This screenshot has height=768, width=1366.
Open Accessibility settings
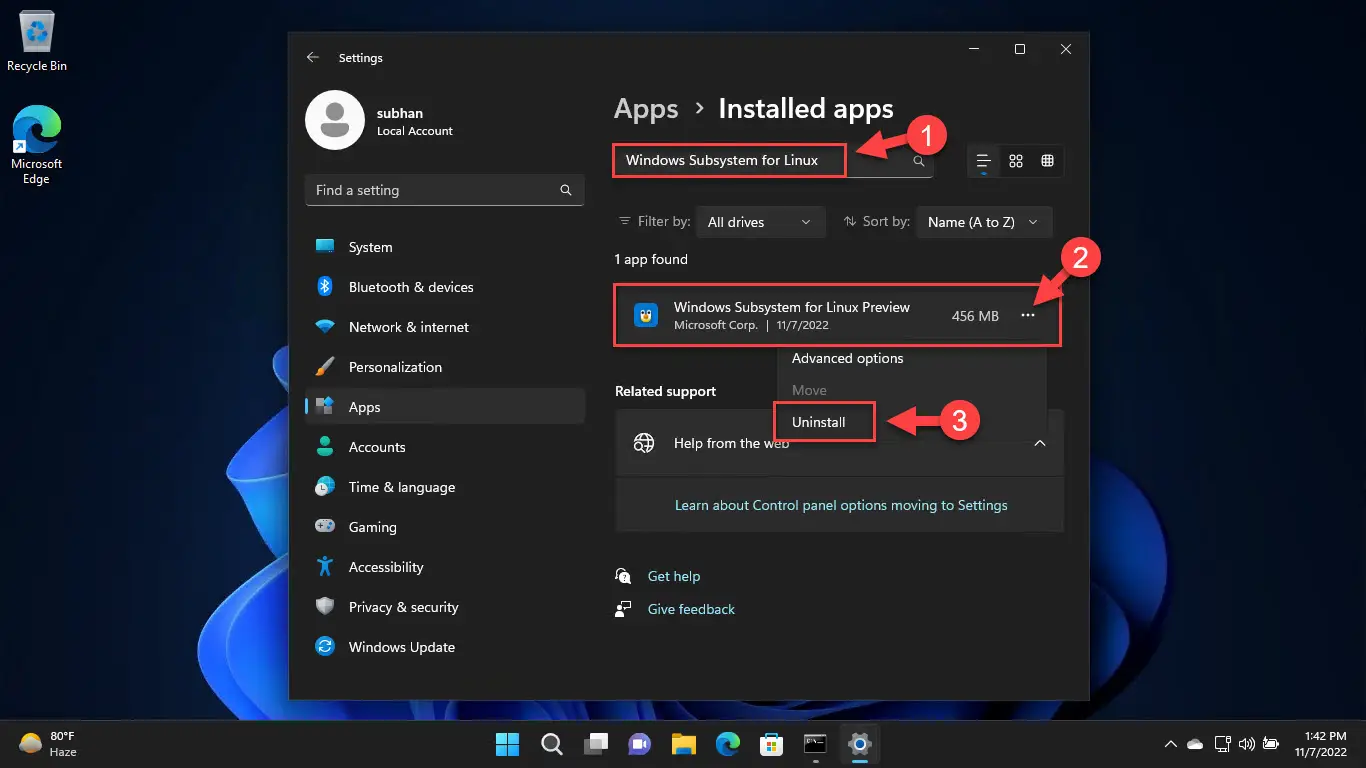(x=445, y=567)
